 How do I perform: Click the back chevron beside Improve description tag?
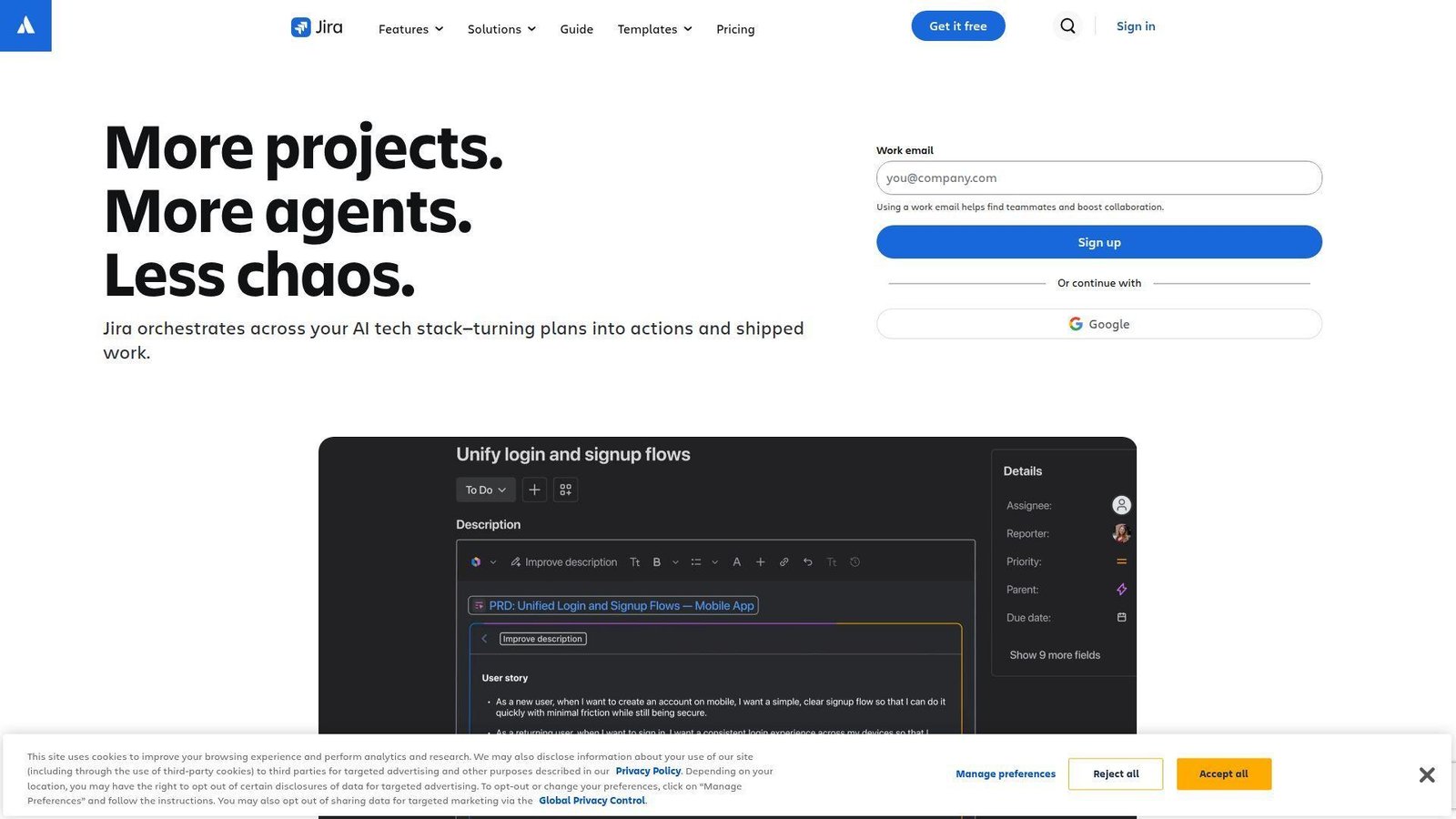point(485,639)
